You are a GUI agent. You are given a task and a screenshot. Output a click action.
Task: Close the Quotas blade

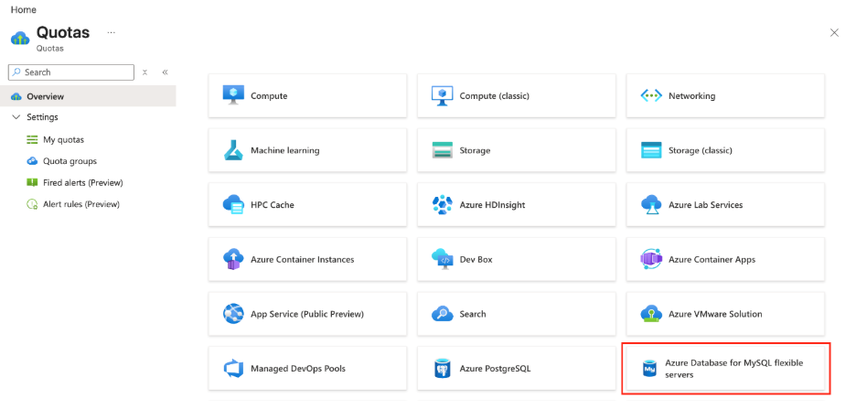834,33
